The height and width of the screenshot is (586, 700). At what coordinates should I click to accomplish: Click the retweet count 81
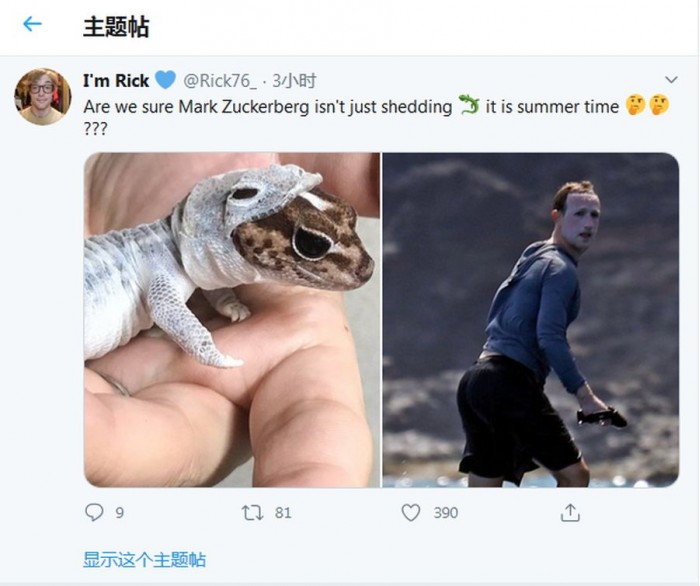(x=282, y=512)
